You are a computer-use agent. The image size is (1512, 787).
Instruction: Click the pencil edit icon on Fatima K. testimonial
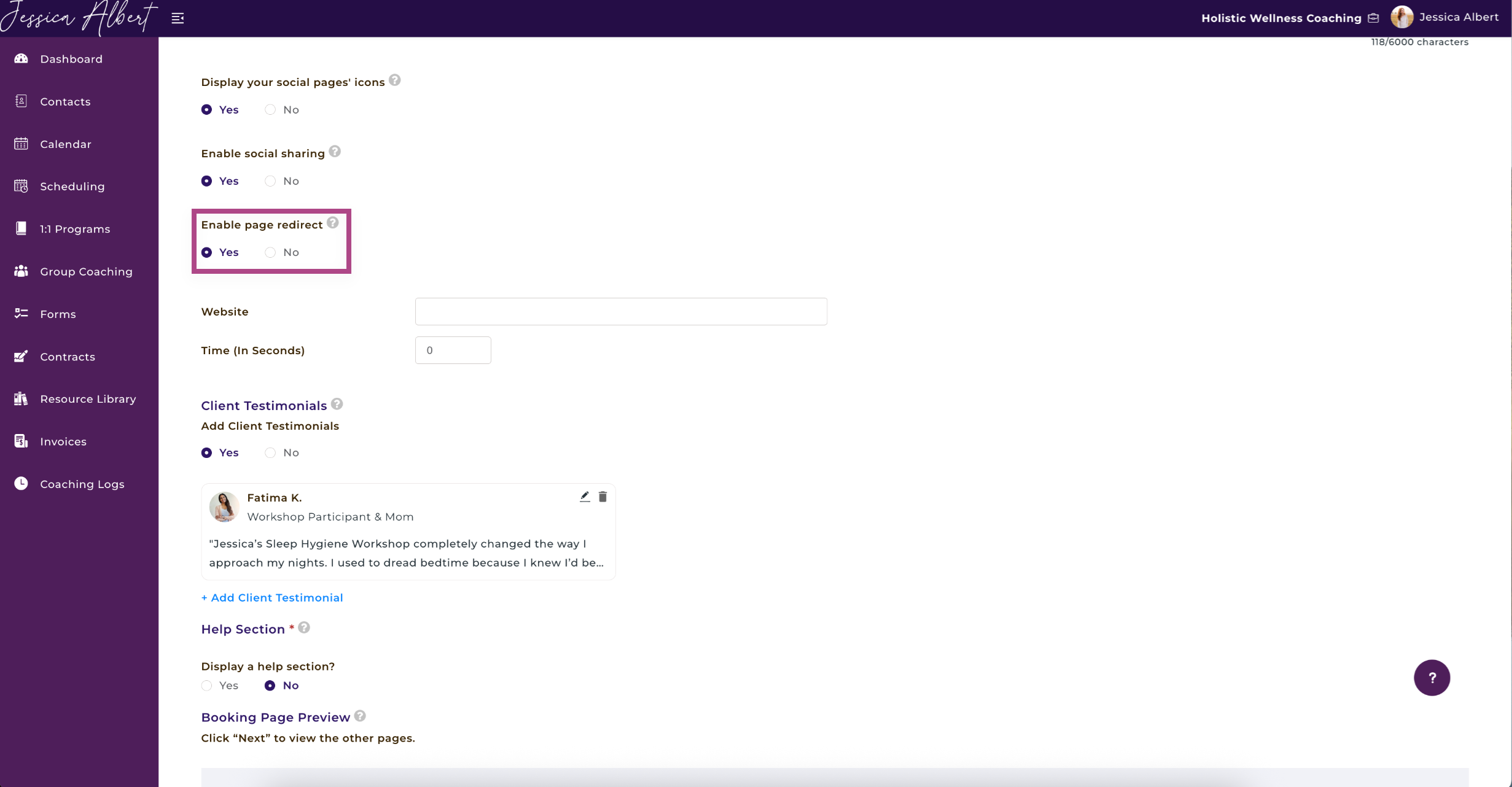pos(585,497)
